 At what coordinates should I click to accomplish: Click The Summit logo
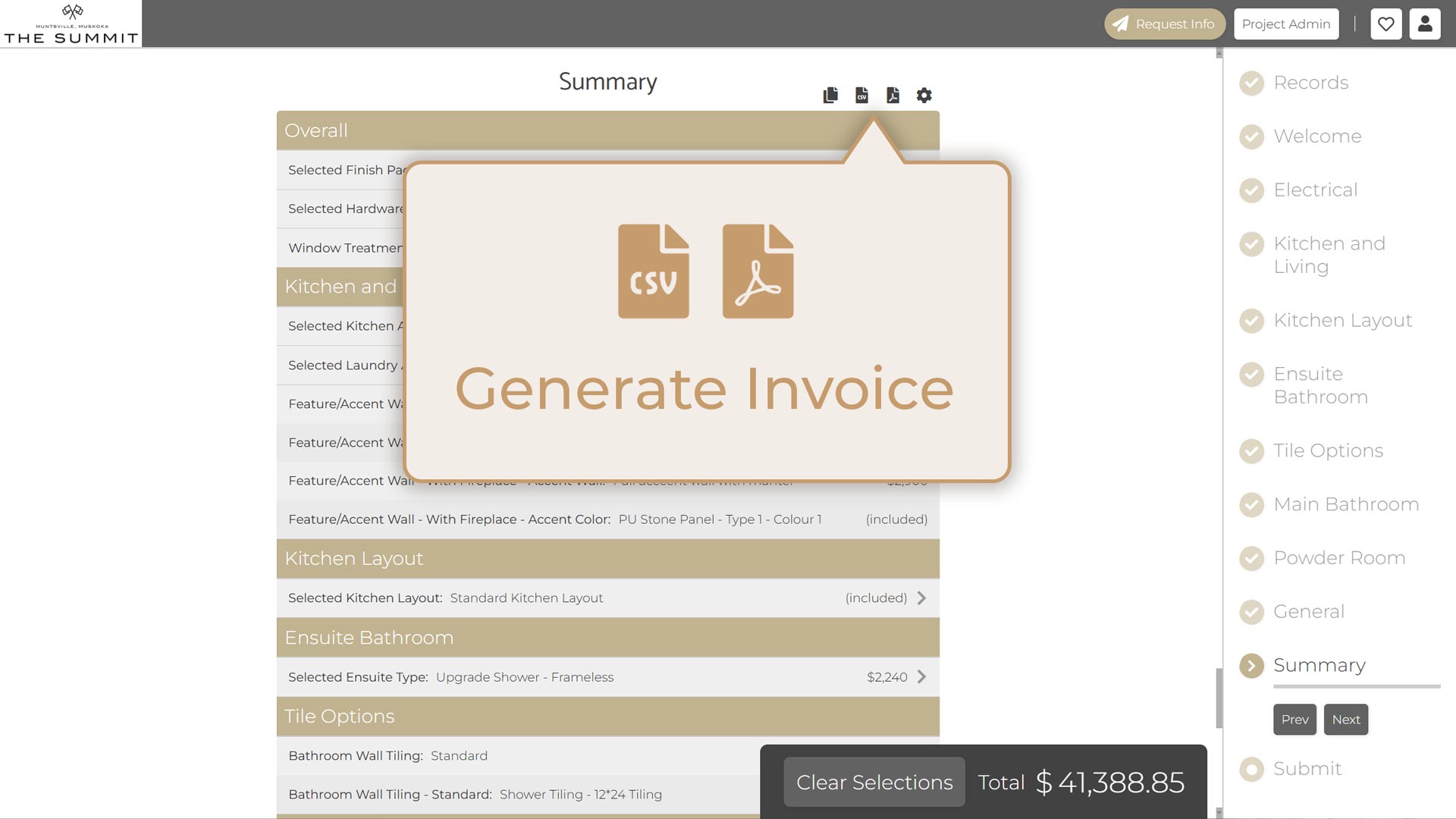tap(71, 24)
